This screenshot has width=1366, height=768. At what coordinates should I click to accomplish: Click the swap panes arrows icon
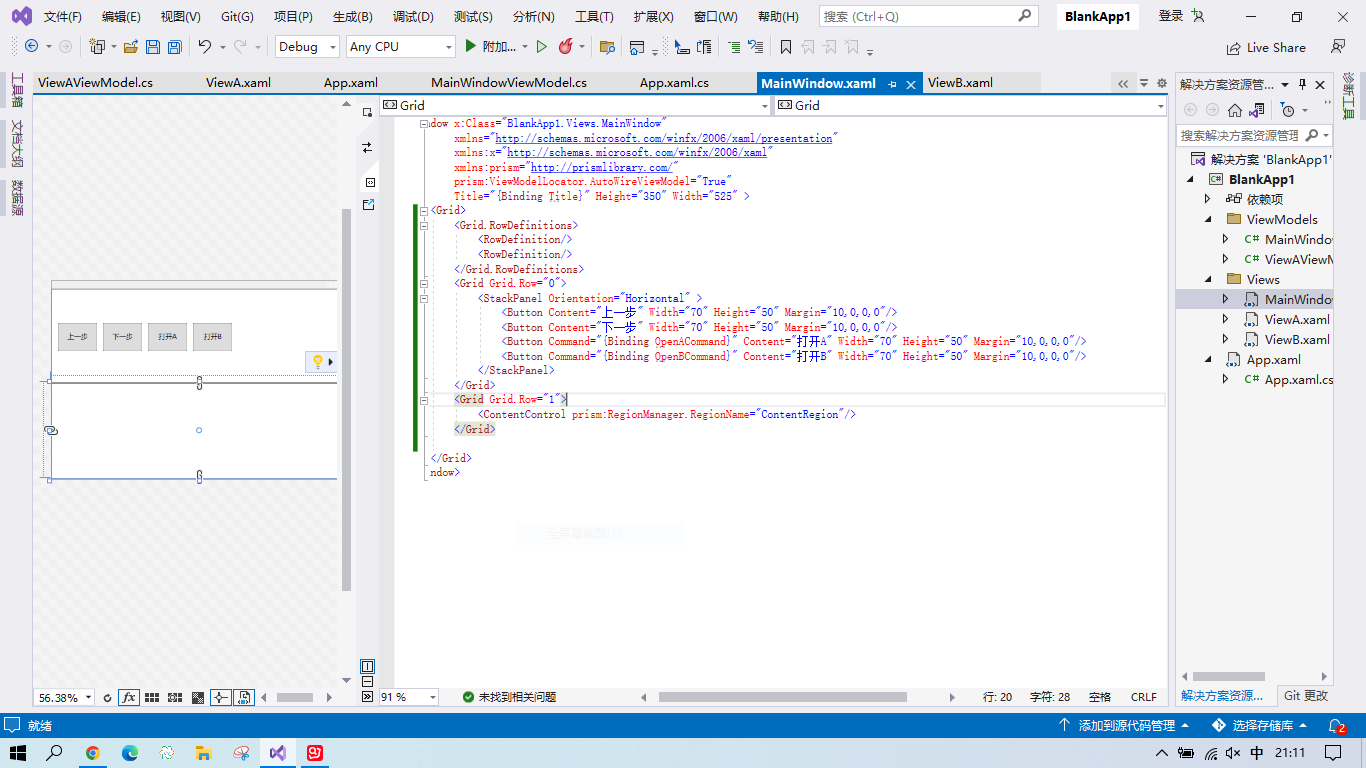pos(367,147)
